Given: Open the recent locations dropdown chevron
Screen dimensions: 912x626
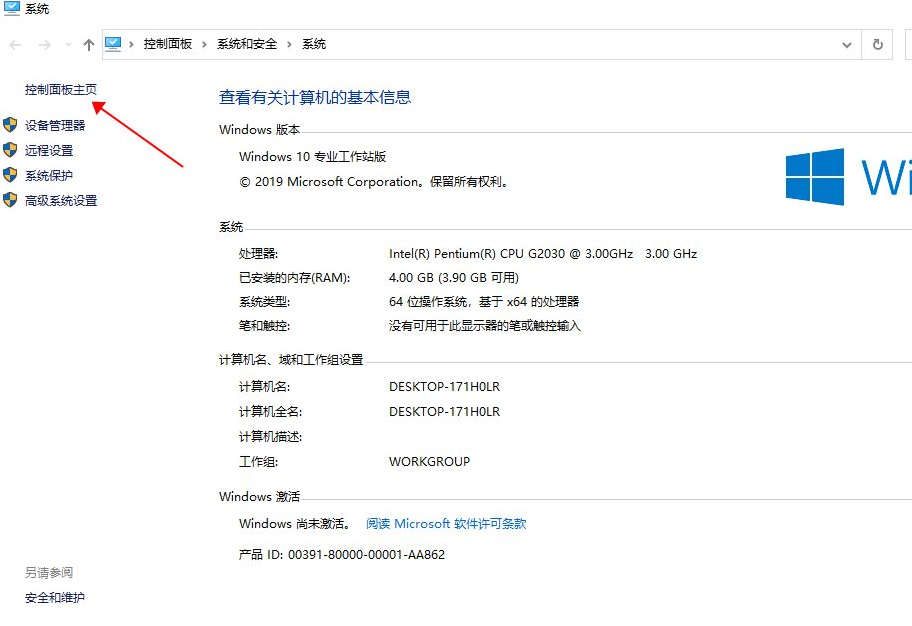Looking at the screenshot, I should coord(68,45).
